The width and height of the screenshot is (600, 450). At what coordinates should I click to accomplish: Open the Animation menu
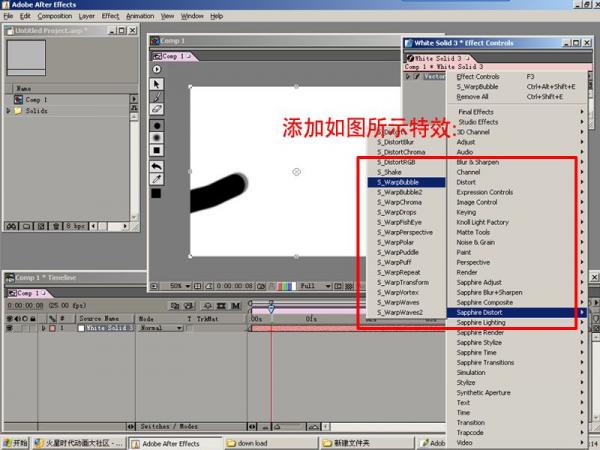140,16
